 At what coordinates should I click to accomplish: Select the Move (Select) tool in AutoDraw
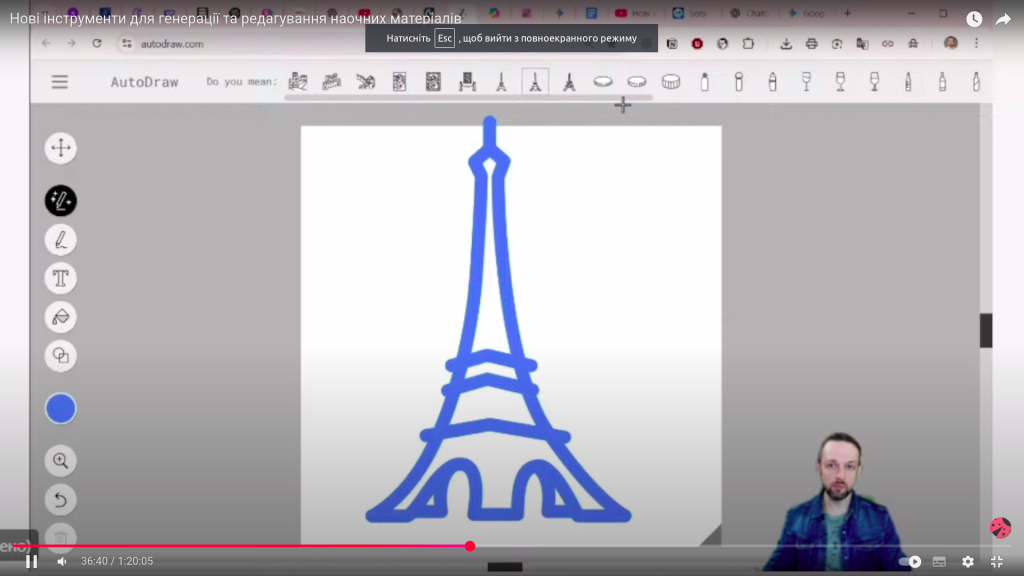pos(61,149)
